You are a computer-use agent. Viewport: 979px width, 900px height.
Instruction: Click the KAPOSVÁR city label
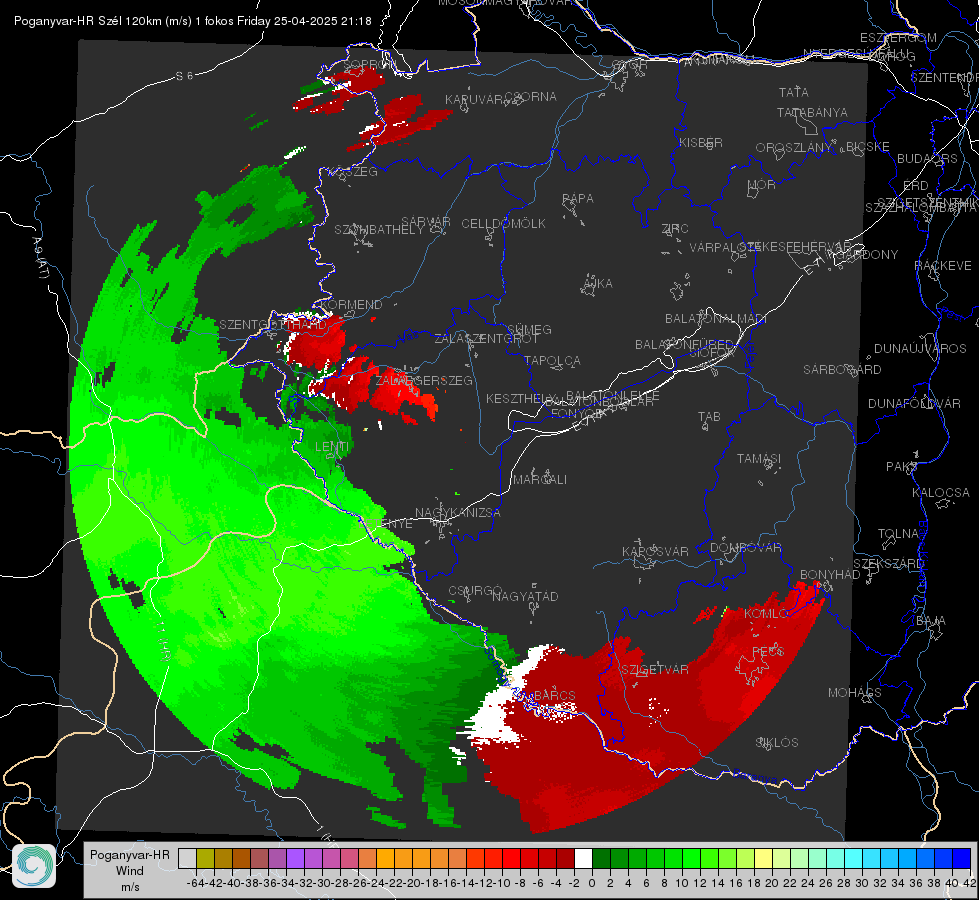coord(655,552)
